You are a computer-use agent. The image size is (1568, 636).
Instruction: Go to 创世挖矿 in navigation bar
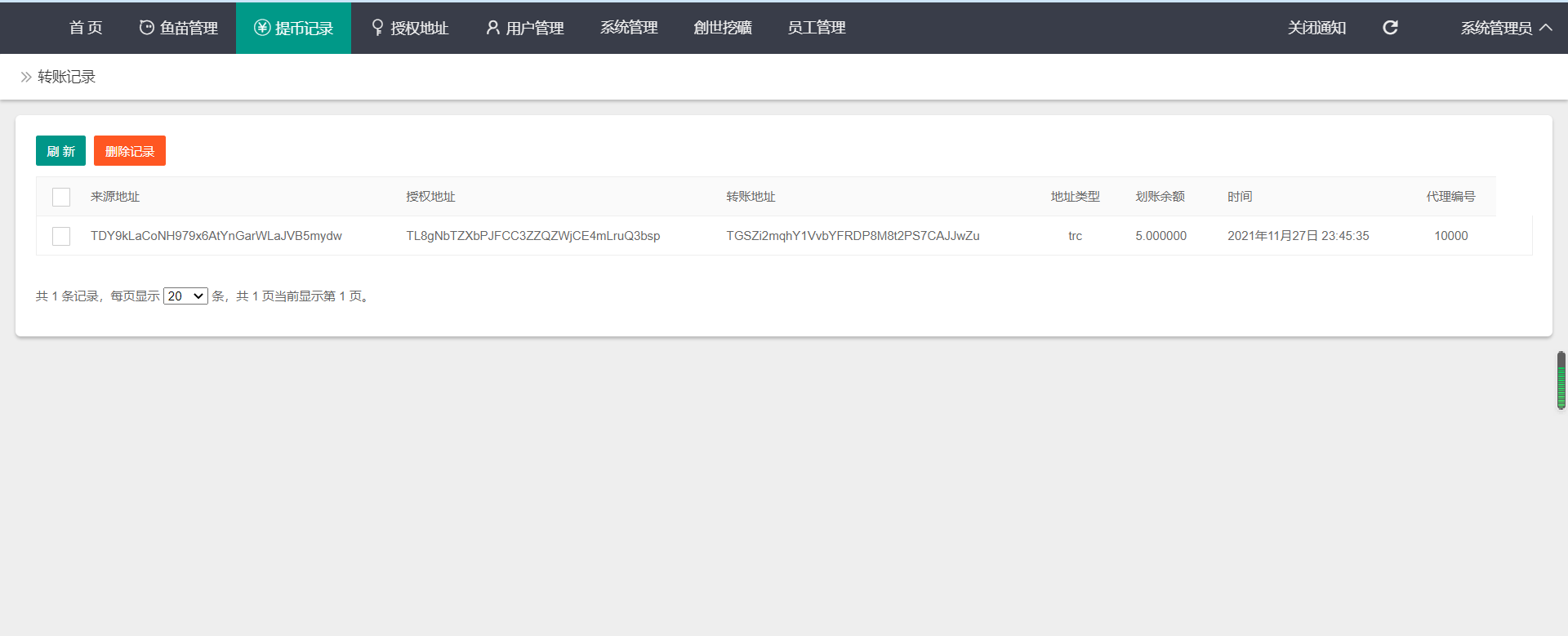[x=722, y=28]
